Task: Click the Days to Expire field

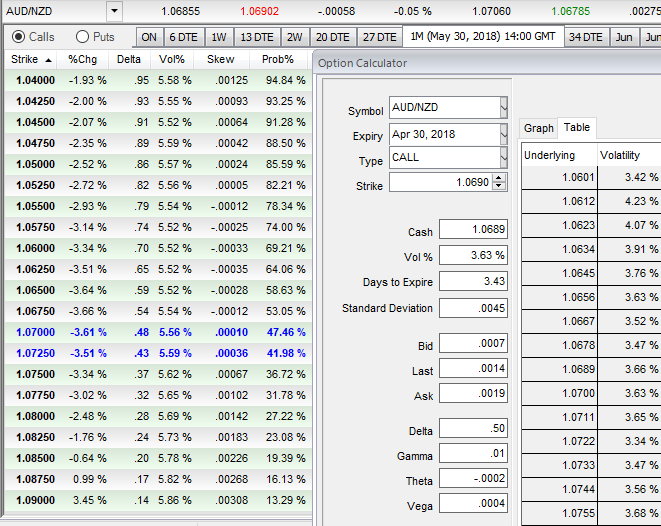Action: (x=473, y=282)
